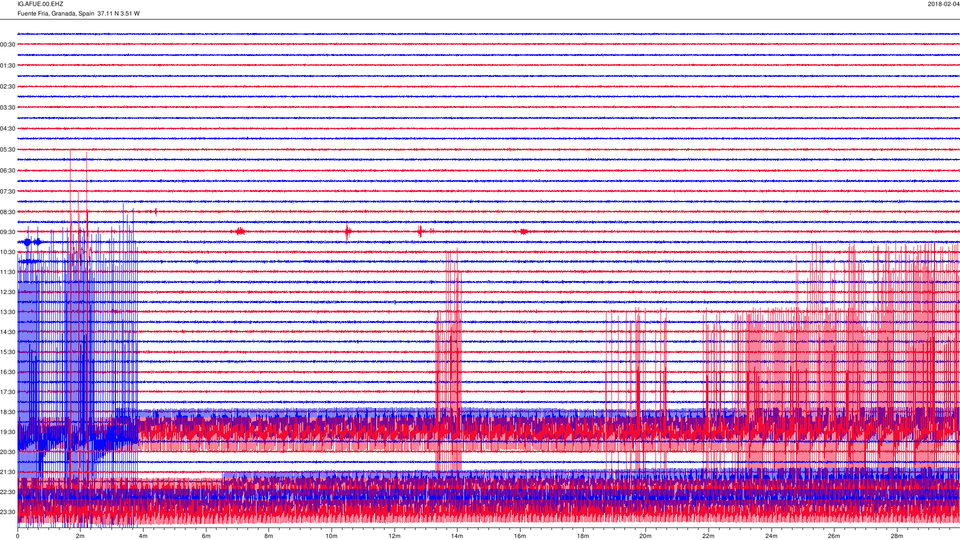Click the blue event blob at start of 10:30 trace

pos(31,242)
